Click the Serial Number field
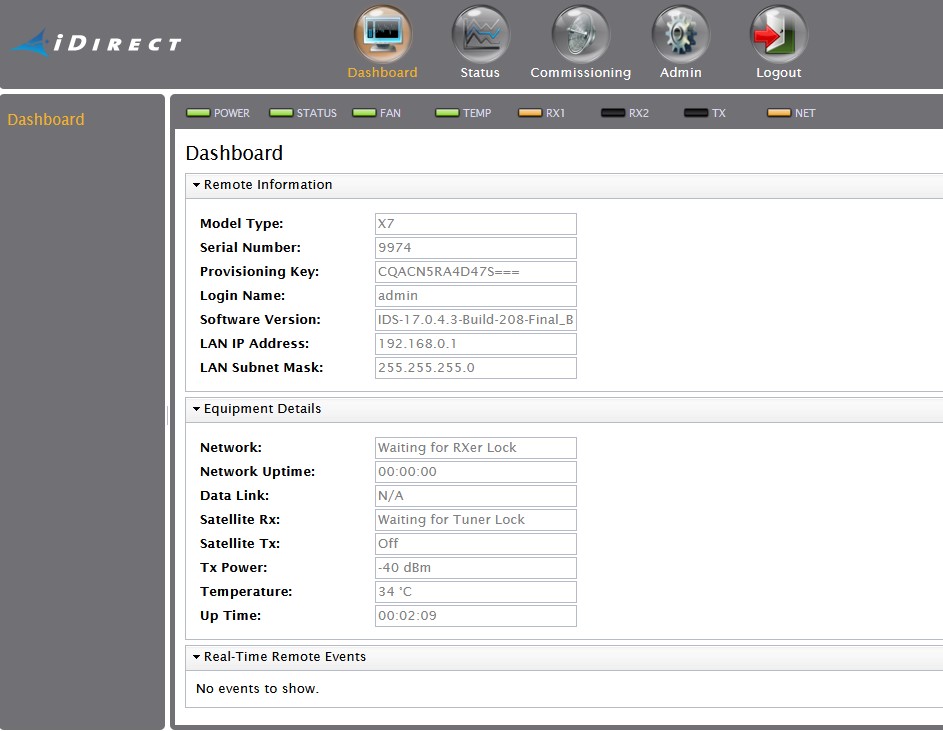943x731 pixels. point(475,248)
